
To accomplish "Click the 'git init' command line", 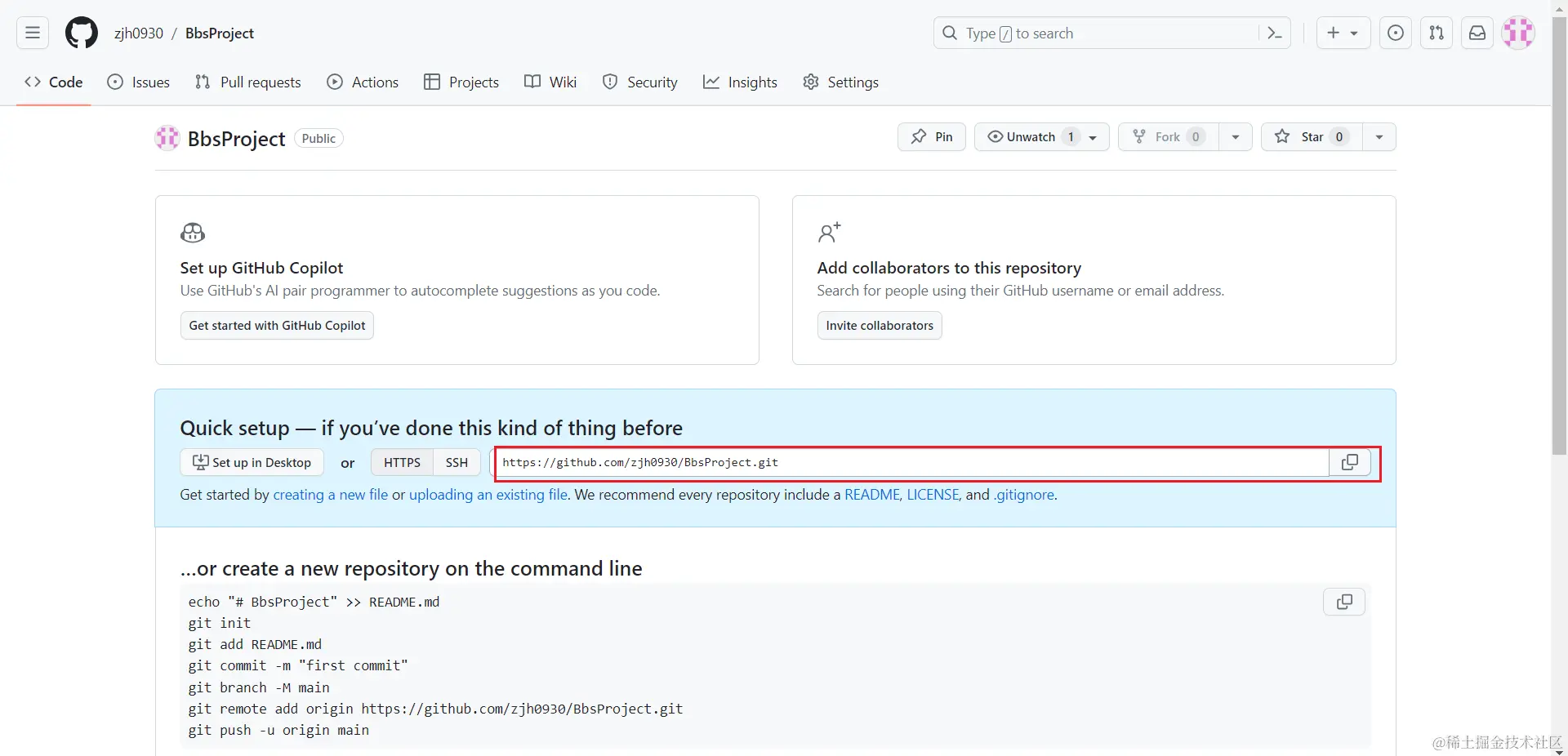I will (x=219, y=624).
